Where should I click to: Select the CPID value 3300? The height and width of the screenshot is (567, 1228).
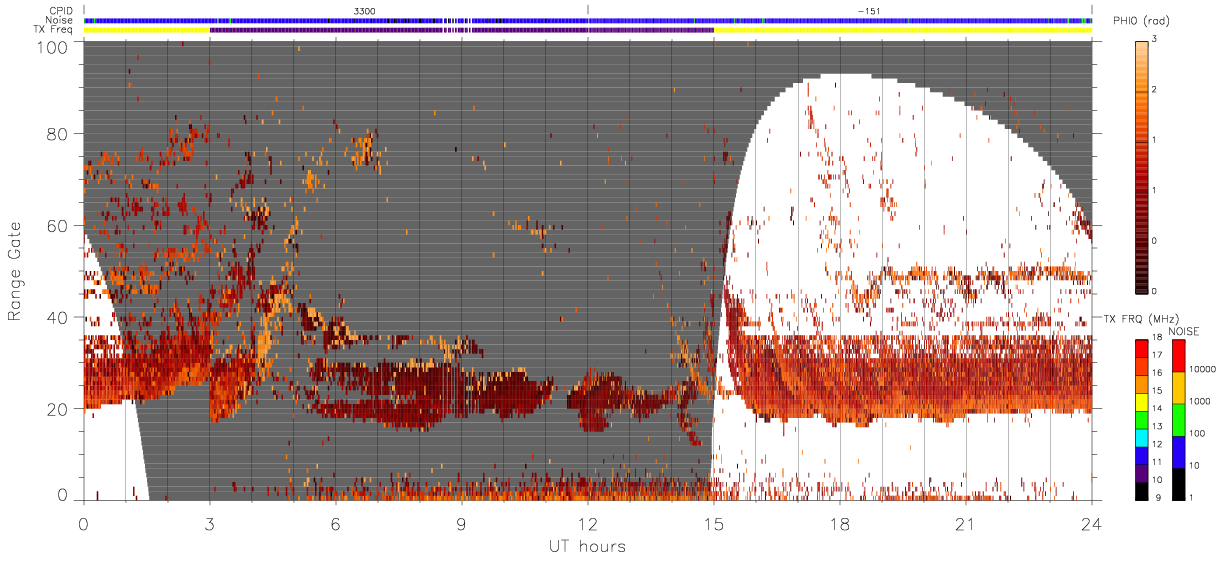(365, 10)
